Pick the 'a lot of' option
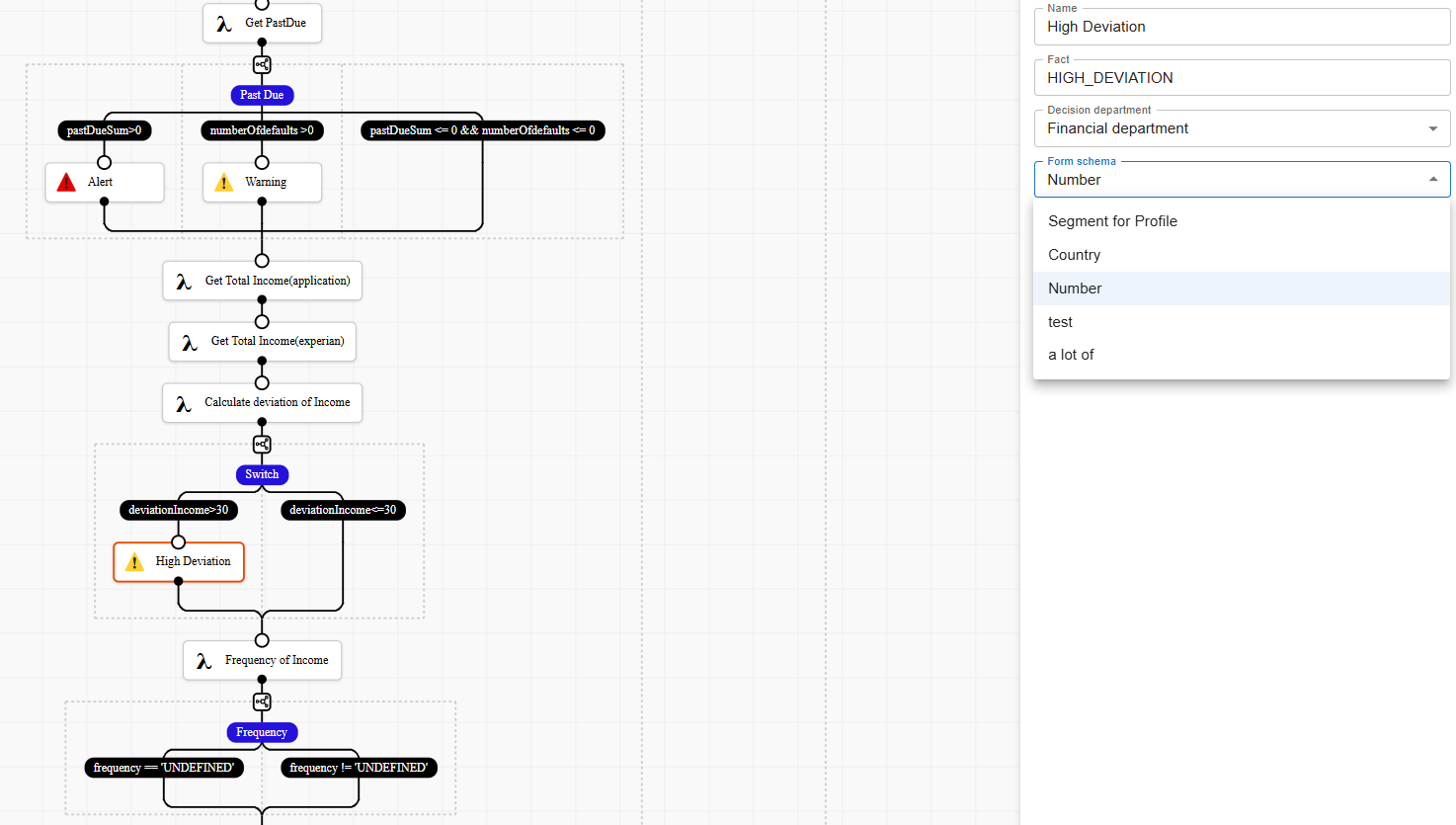 [1071, 355]
